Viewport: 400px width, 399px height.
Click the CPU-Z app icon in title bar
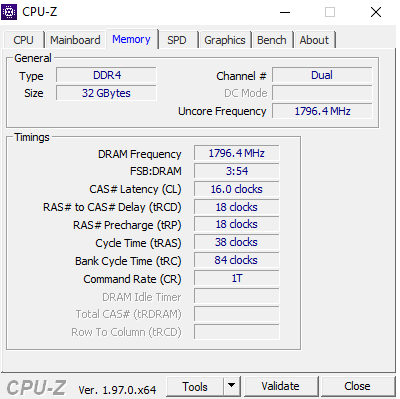coord(9,12)
